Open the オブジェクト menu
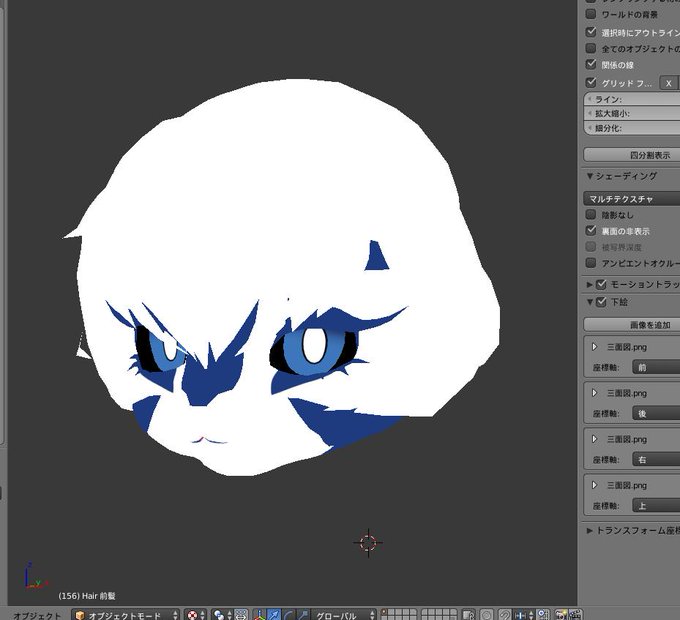Viewport: 680px width, 620px height. coord(37,615)
